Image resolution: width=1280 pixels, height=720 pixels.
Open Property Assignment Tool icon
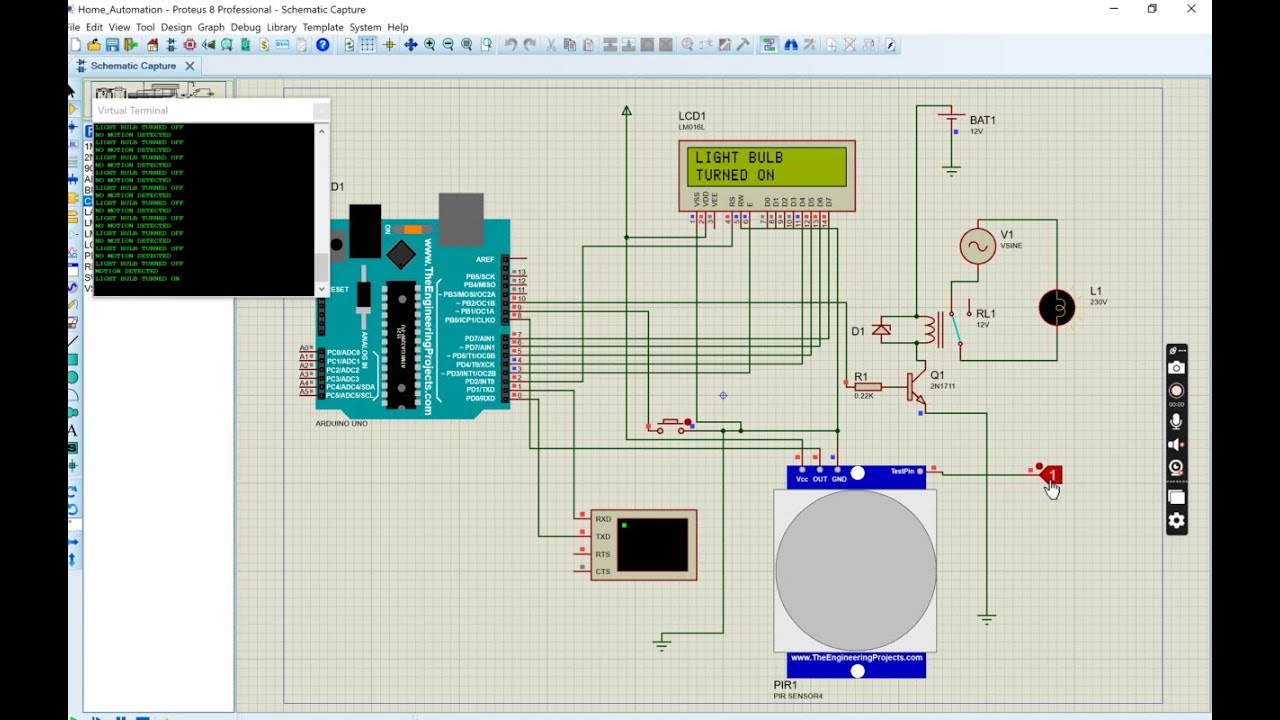[810, 45]
